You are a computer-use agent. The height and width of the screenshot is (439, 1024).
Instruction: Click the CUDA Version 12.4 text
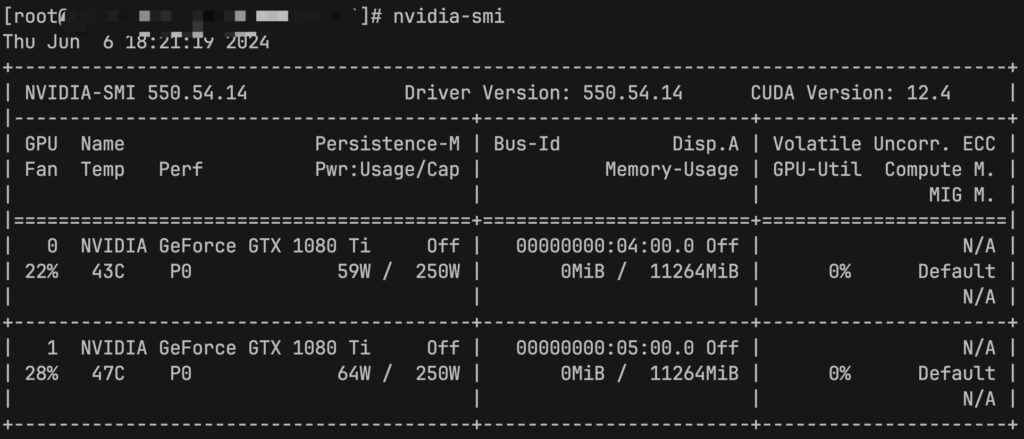coord(851,93)
